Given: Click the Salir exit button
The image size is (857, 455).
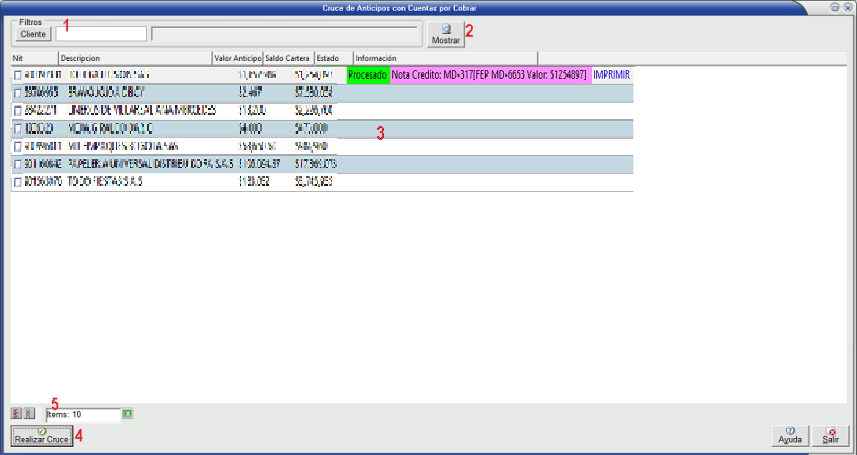Looking at the screenshot, I should tap(830, 436).
